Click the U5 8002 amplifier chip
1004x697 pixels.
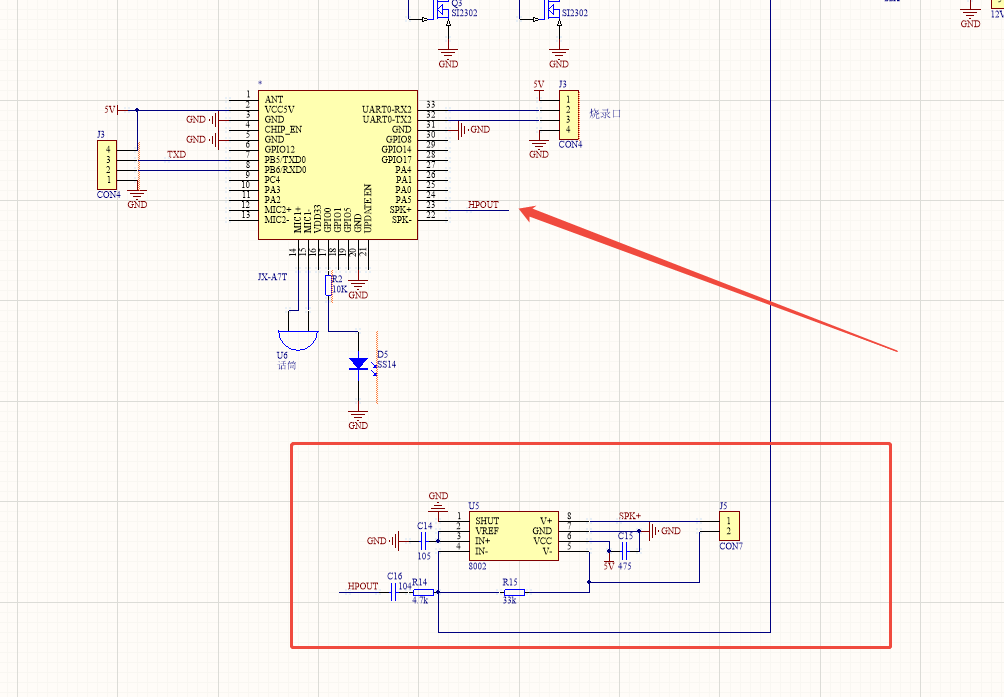tap(513, 535)
